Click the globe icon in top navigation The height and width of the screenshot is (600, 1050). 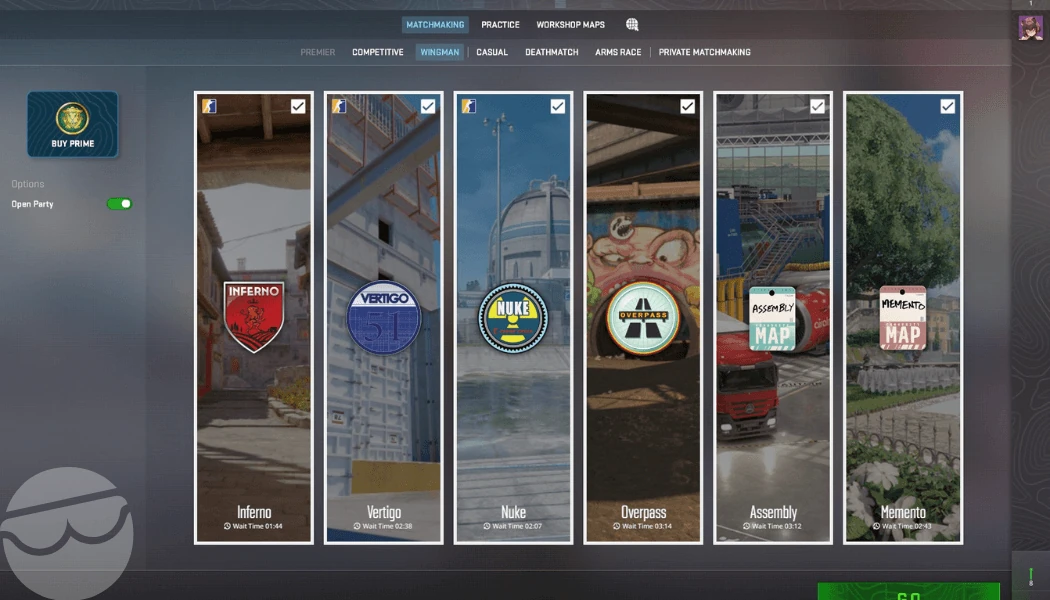pos(632,25)
